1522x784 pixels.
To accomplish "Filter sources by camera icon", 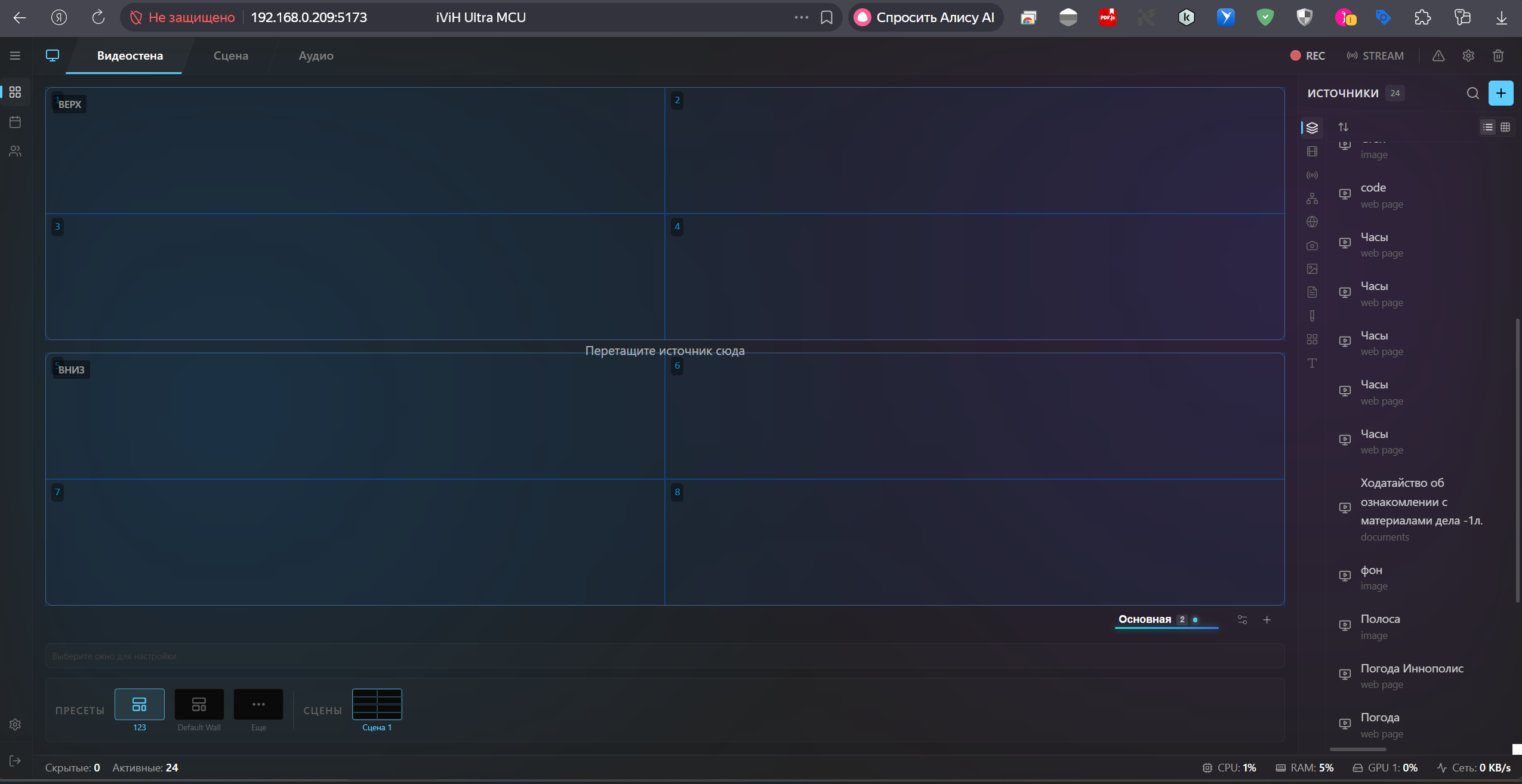I will (x=1312, y=245).
